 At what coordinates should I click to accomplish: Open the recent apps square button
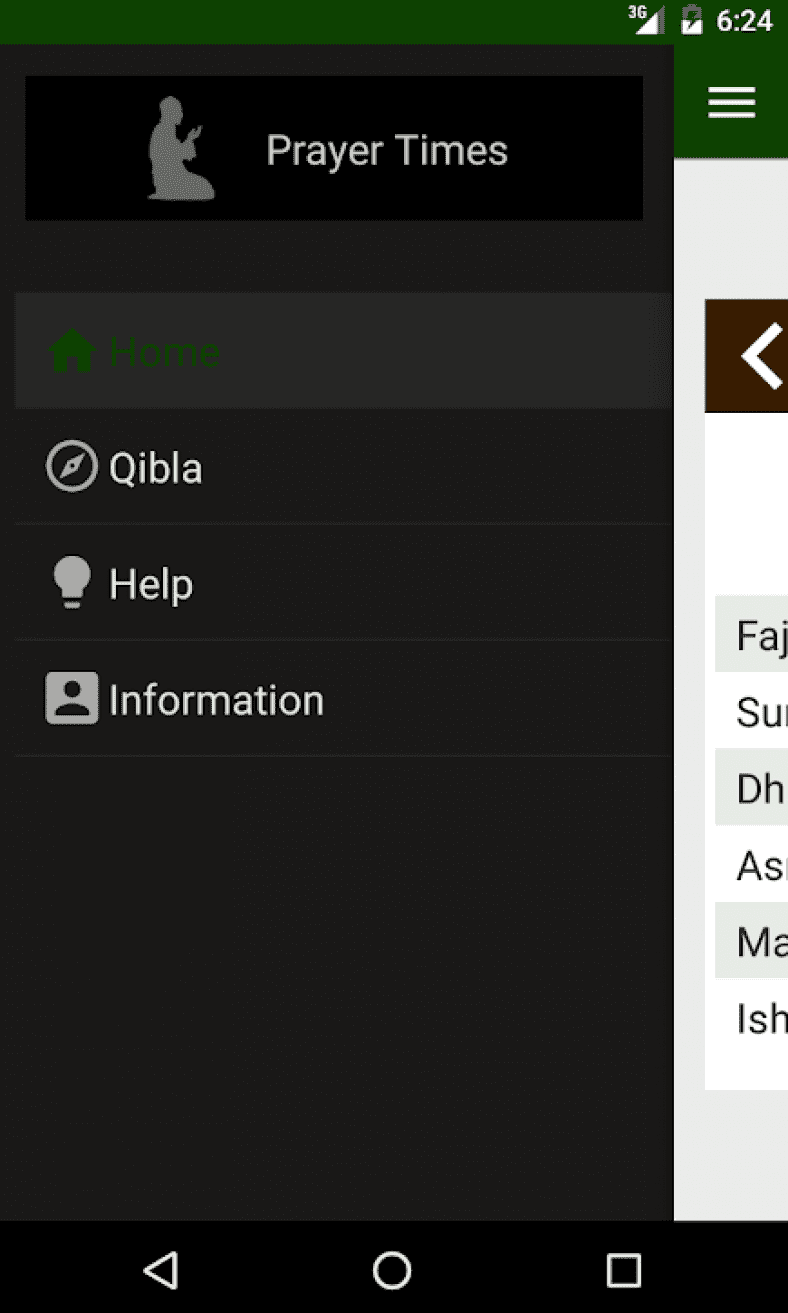623,1268
